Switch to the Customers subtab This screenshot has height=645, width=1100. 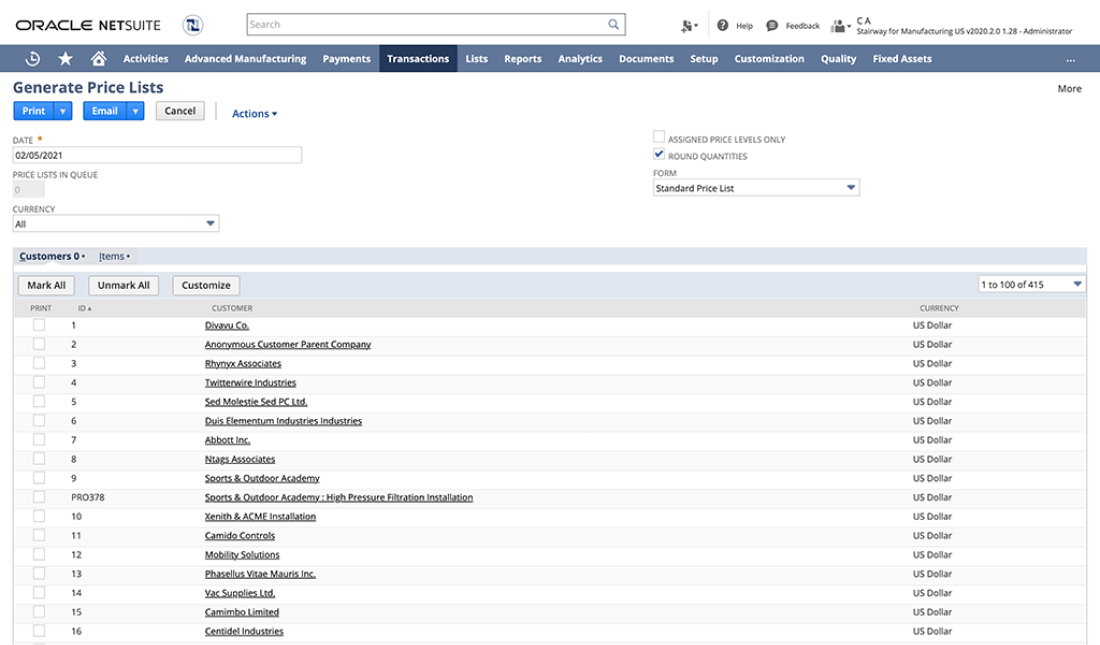point(52,256)
